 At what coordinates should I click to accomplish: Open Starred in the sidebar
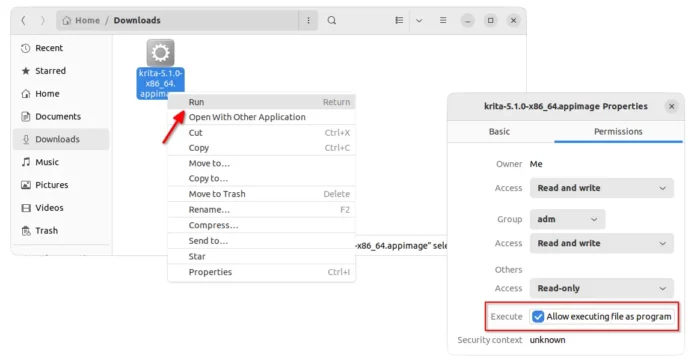61,71
